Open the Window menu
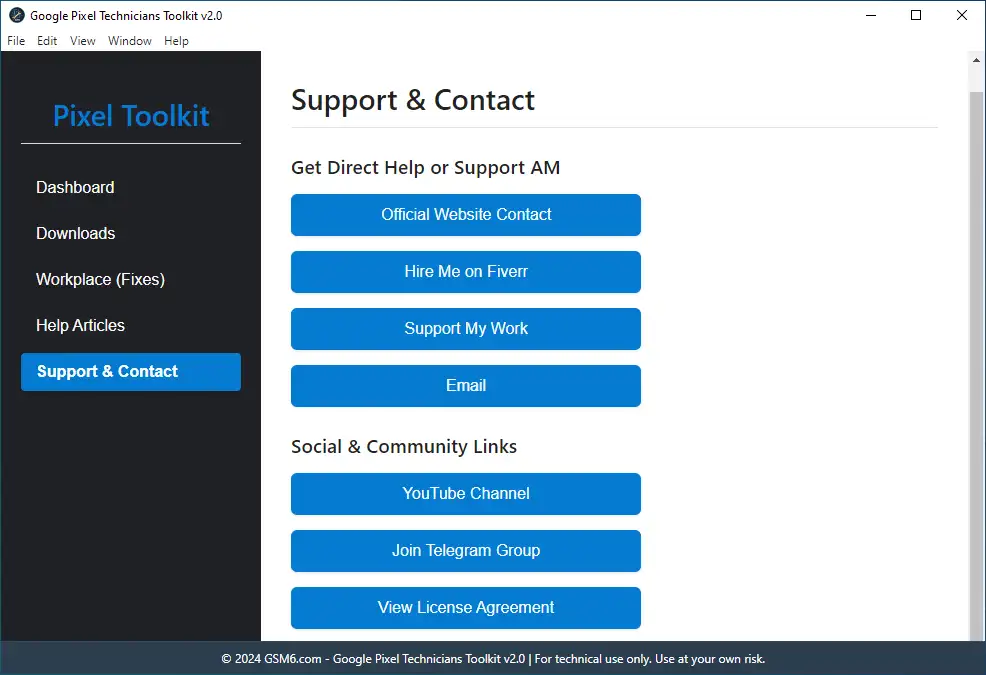 click(x=129, y=41)
